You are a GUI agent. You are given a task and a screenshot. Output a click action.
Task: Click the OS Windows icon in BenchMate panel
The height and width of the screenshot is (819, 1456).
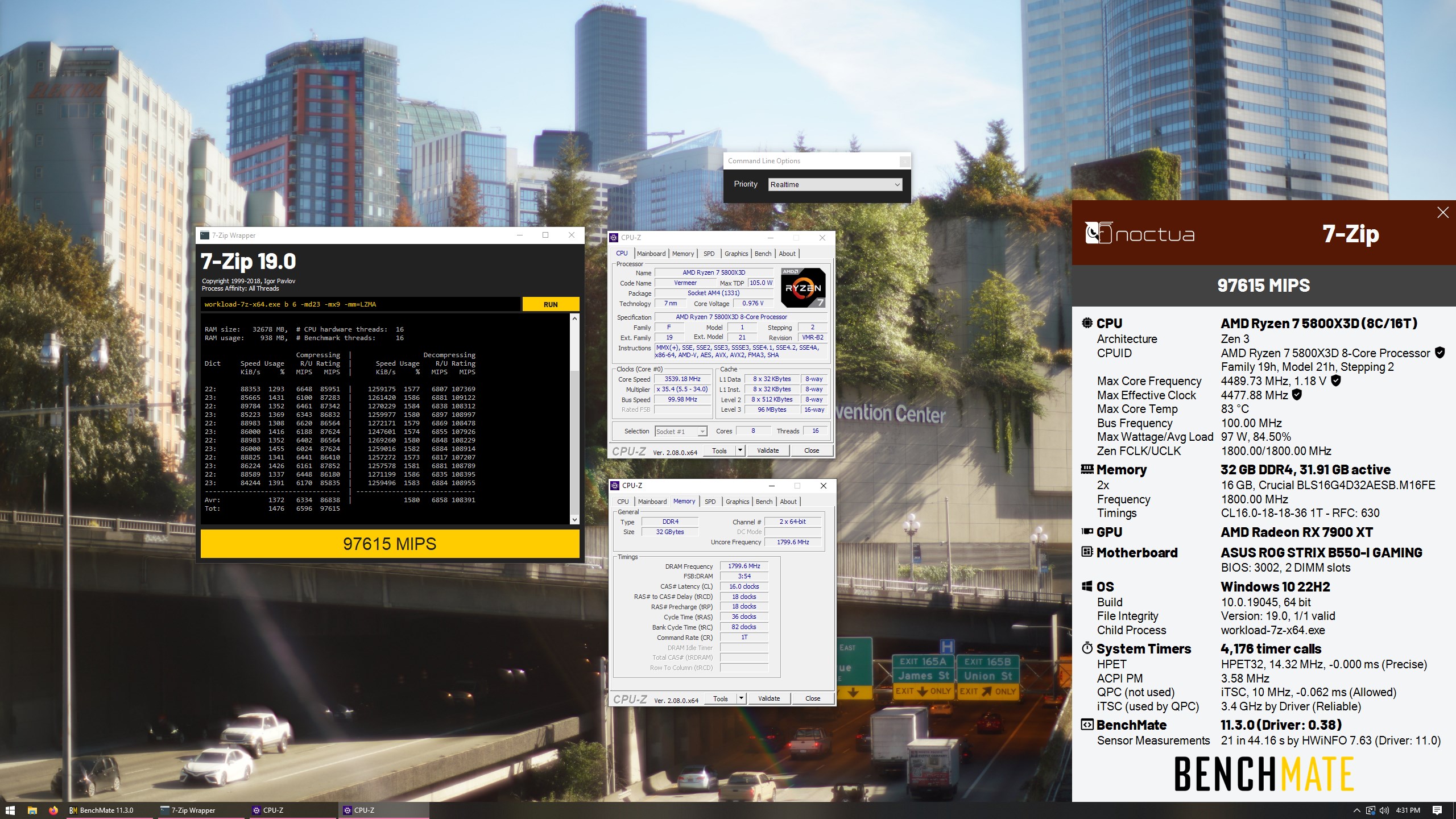point(1087,586)
